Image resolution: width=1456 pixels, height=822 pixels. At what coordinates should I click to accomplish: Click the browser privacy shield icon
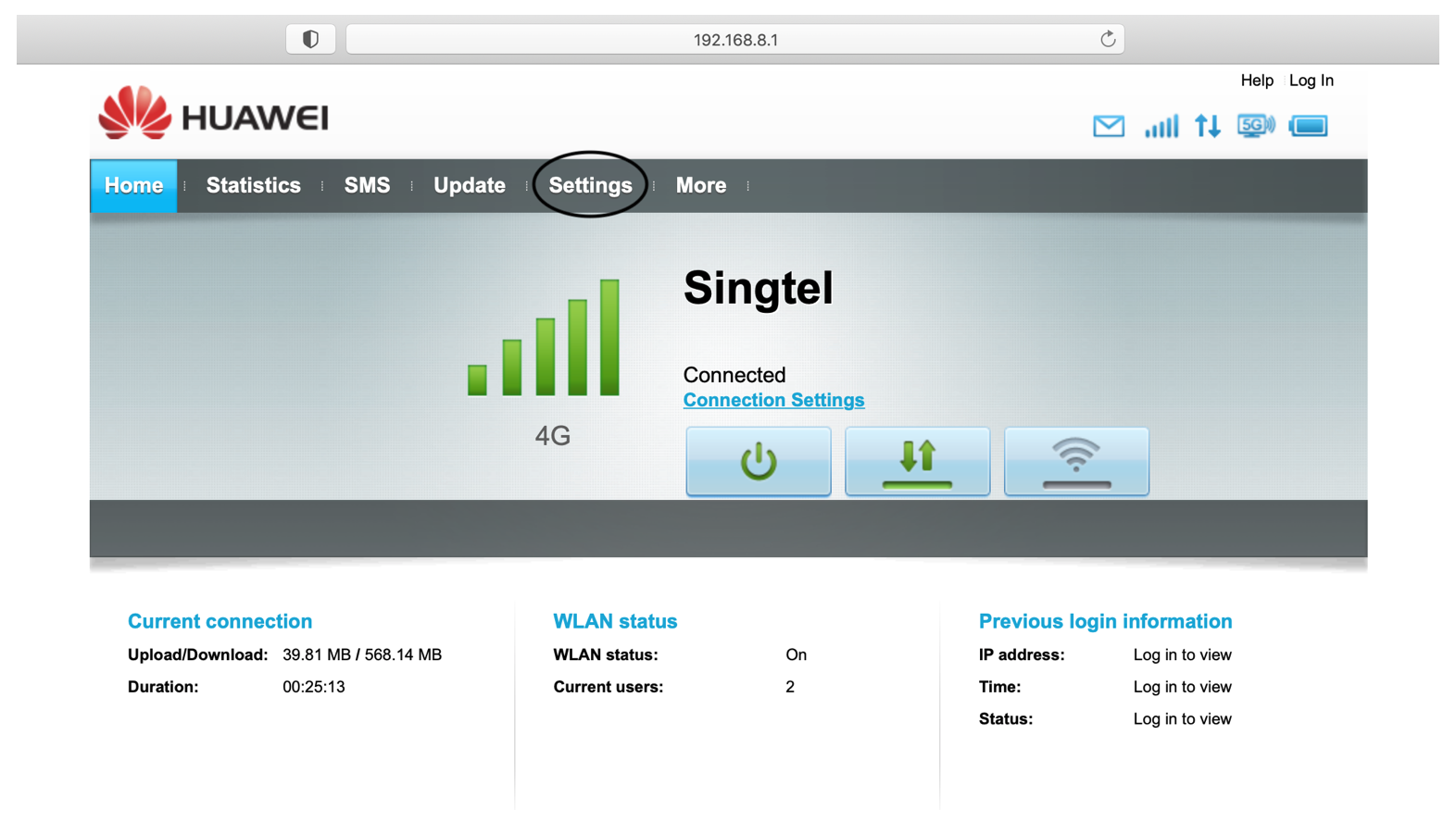coord(310,39)
